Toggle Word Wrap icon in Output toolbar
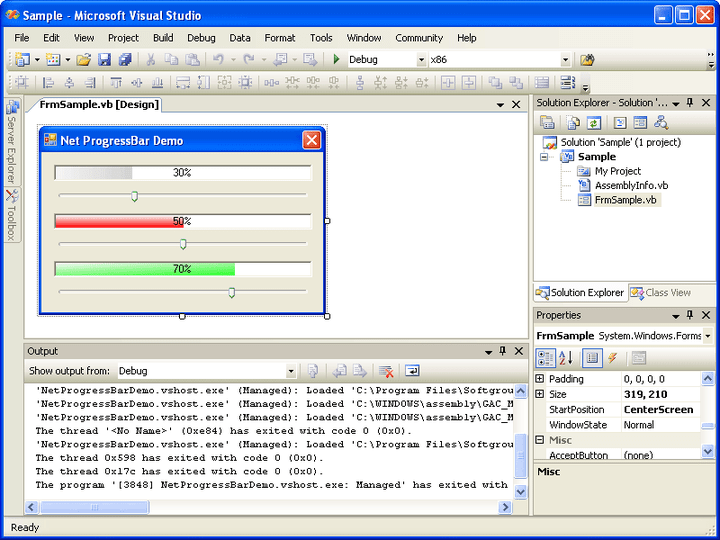The image size is (720, 540). coord(412,371)
